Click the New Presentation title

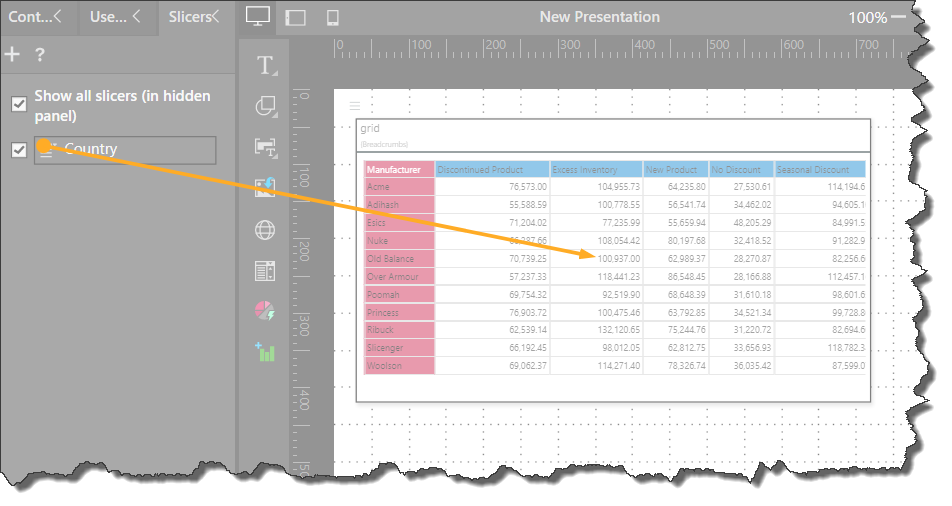[600, 17]
